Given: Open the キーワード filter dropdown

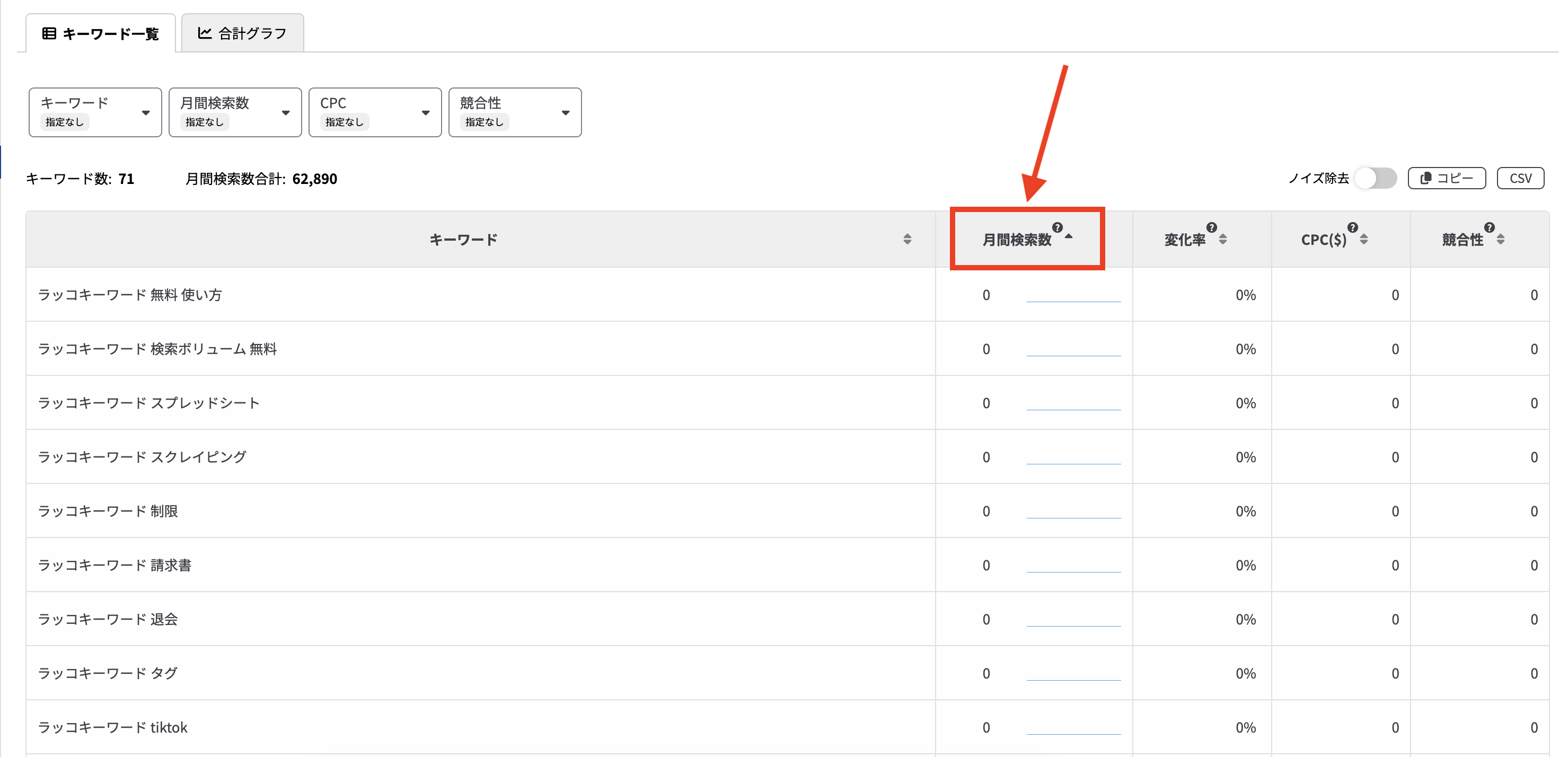Looking at the screenshot, I should pyautogui.click(x=95, y=112).
